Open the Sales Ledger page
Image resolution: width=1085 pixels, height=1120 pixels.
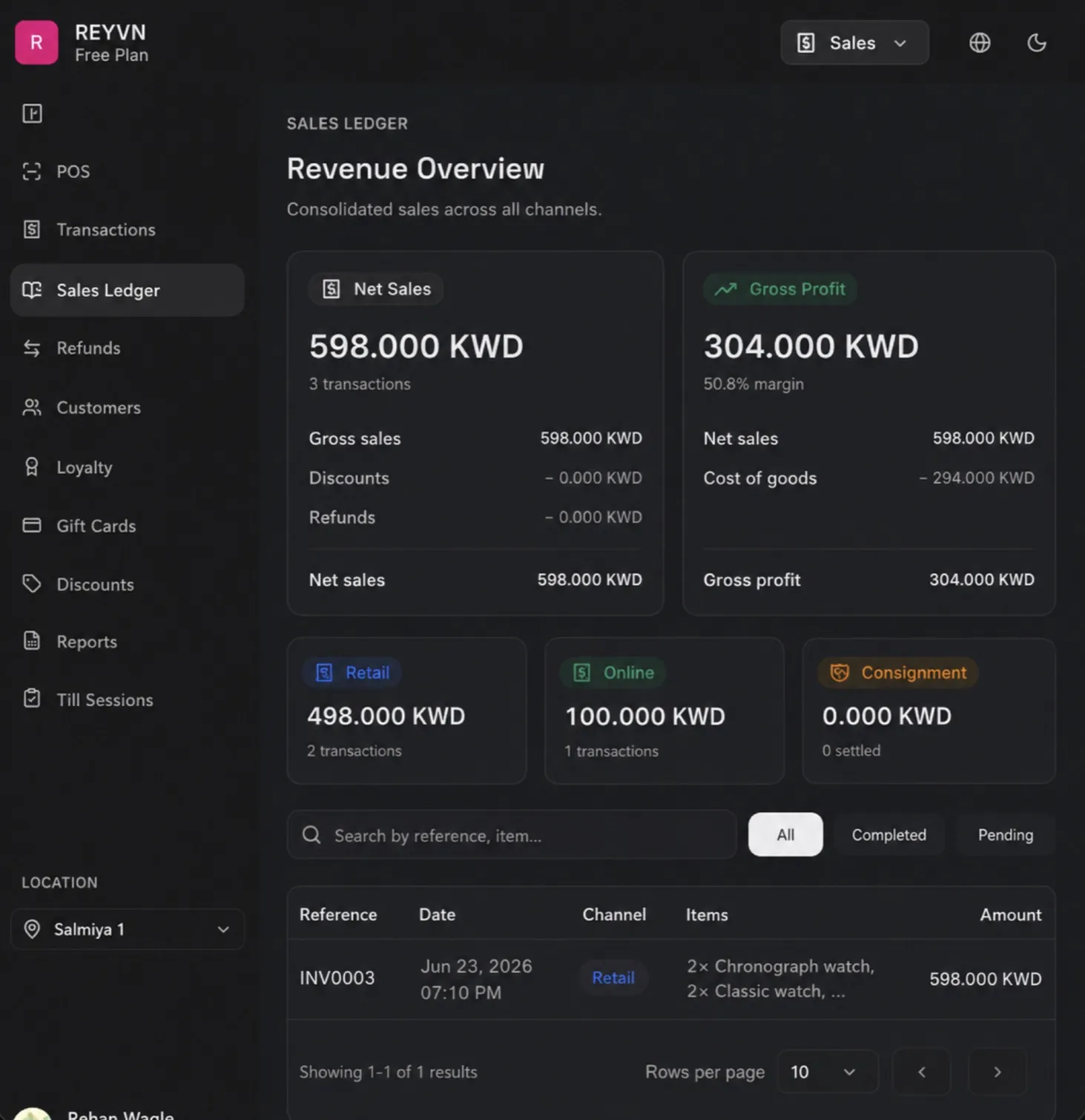(128, 290)
